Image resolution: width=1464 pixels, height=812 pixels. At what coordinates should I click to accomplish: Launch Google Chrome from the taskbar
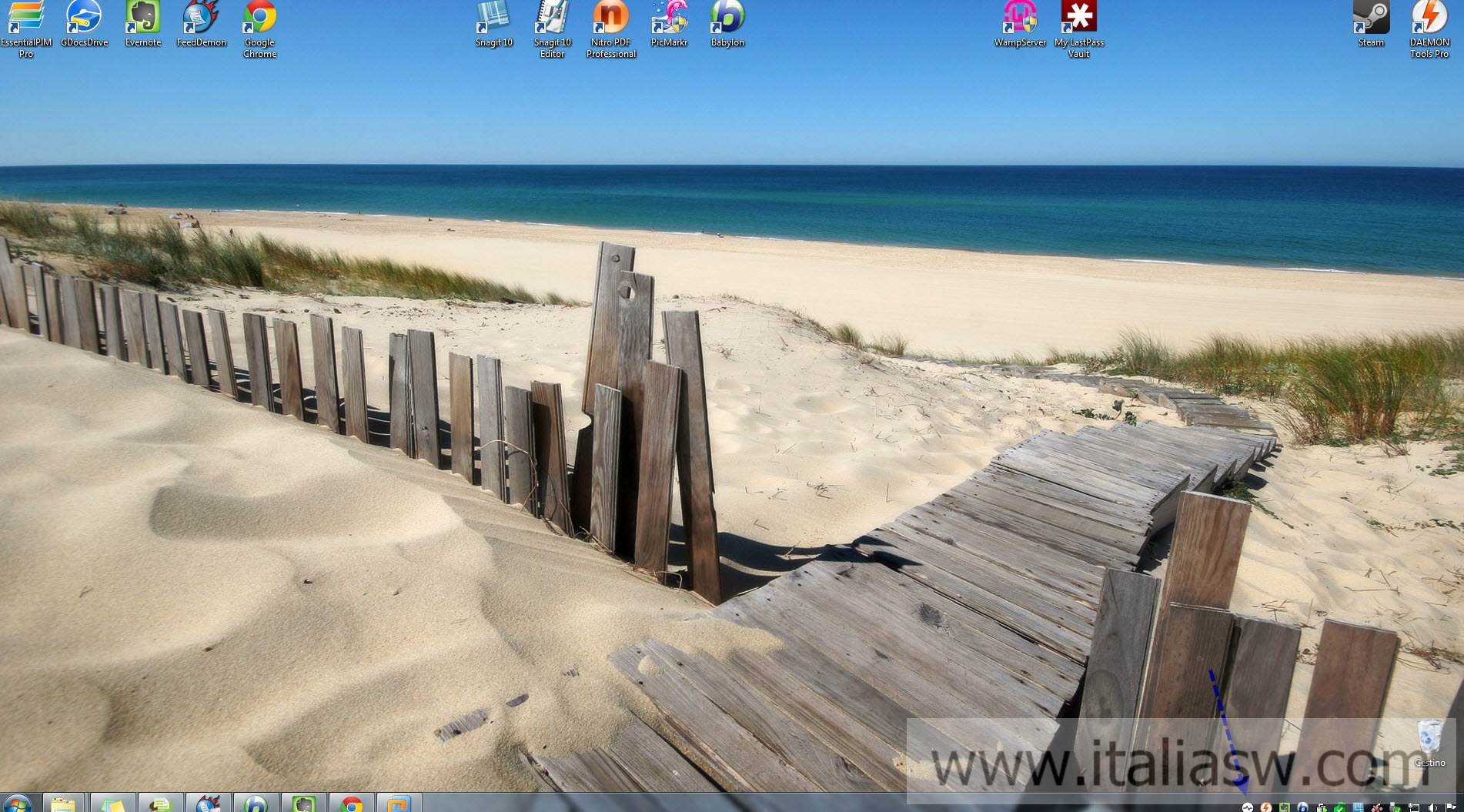[x=352, y=804]
